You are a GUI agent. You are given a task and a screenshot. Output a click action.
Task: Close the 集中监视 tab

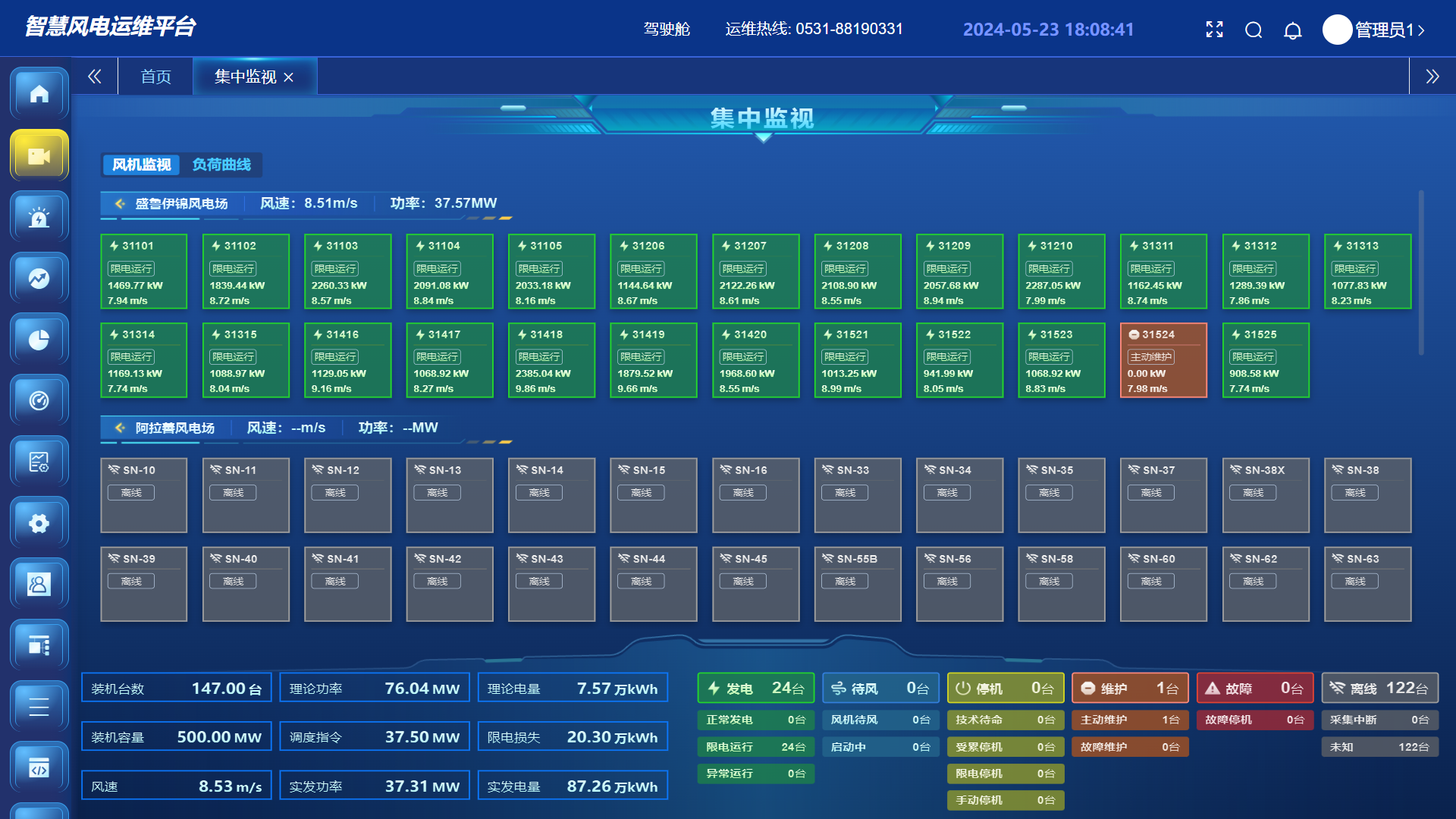click(288, 77)
